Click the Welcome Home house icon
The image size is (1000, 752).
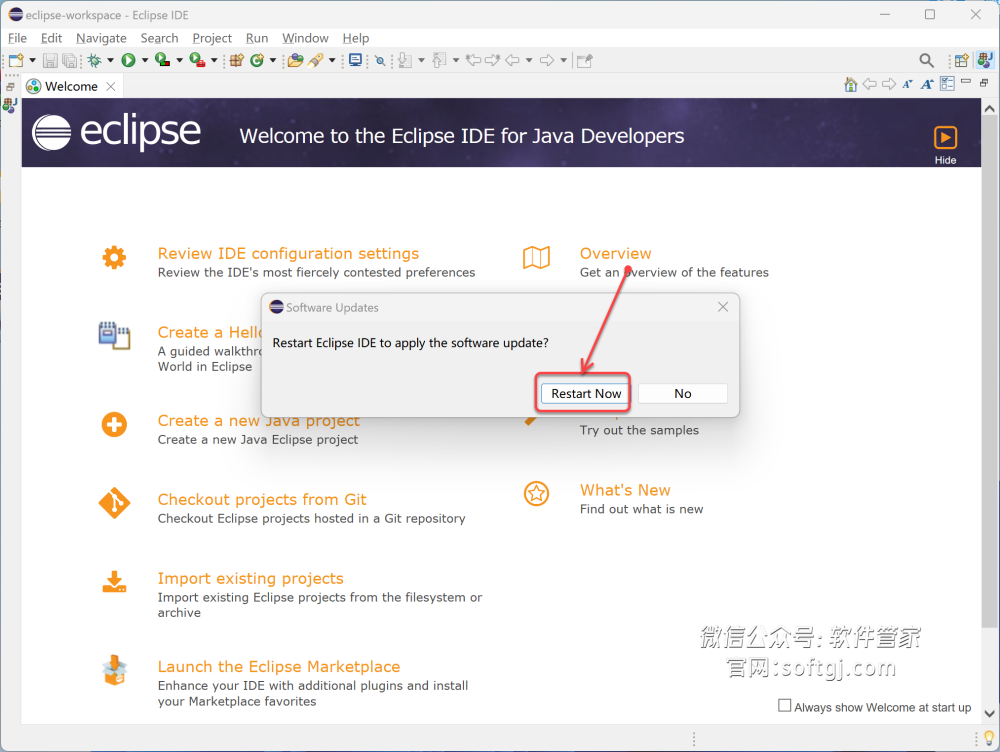[x=850, y=84]
